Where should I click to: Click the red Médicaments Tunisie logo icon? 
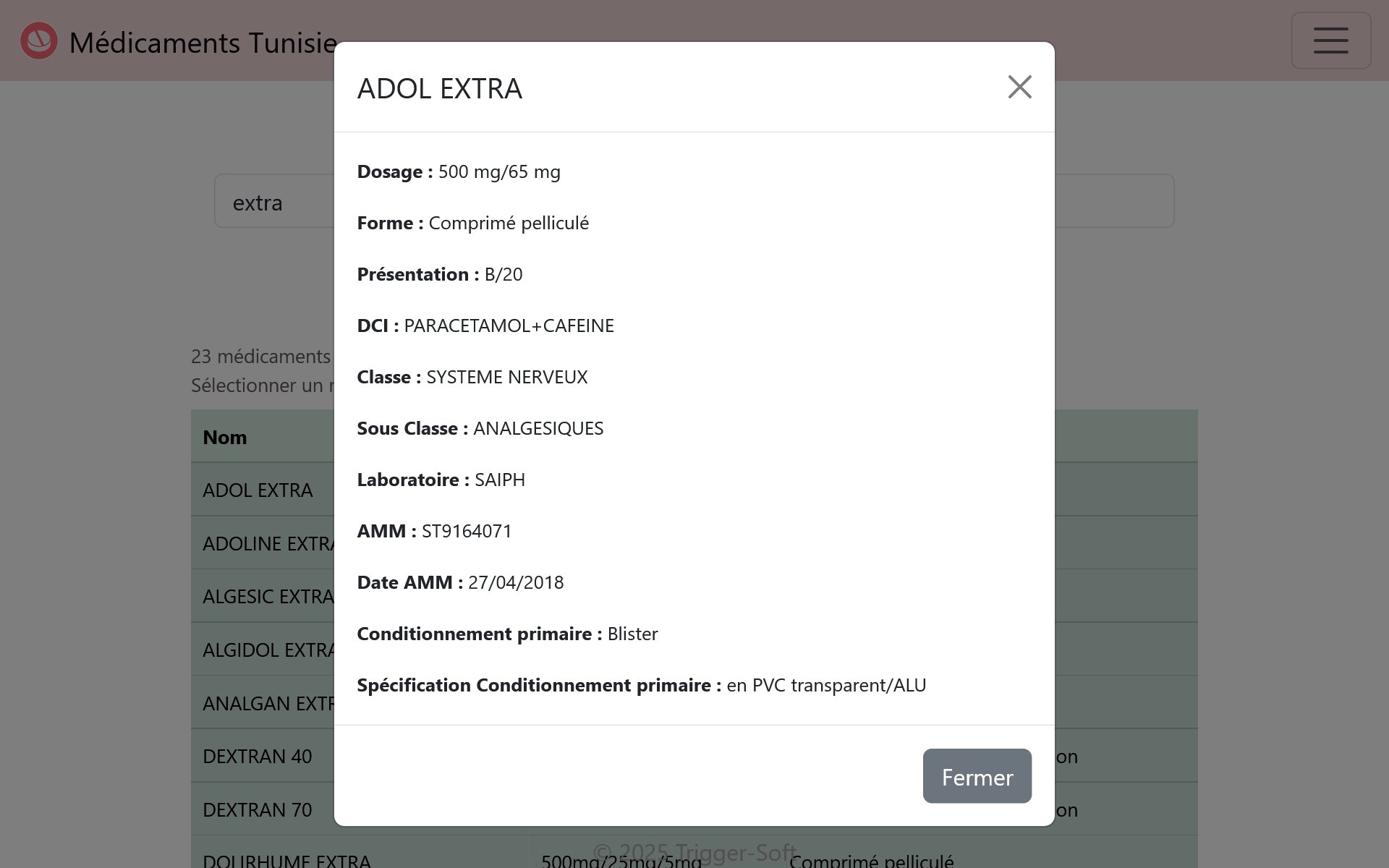39,41
